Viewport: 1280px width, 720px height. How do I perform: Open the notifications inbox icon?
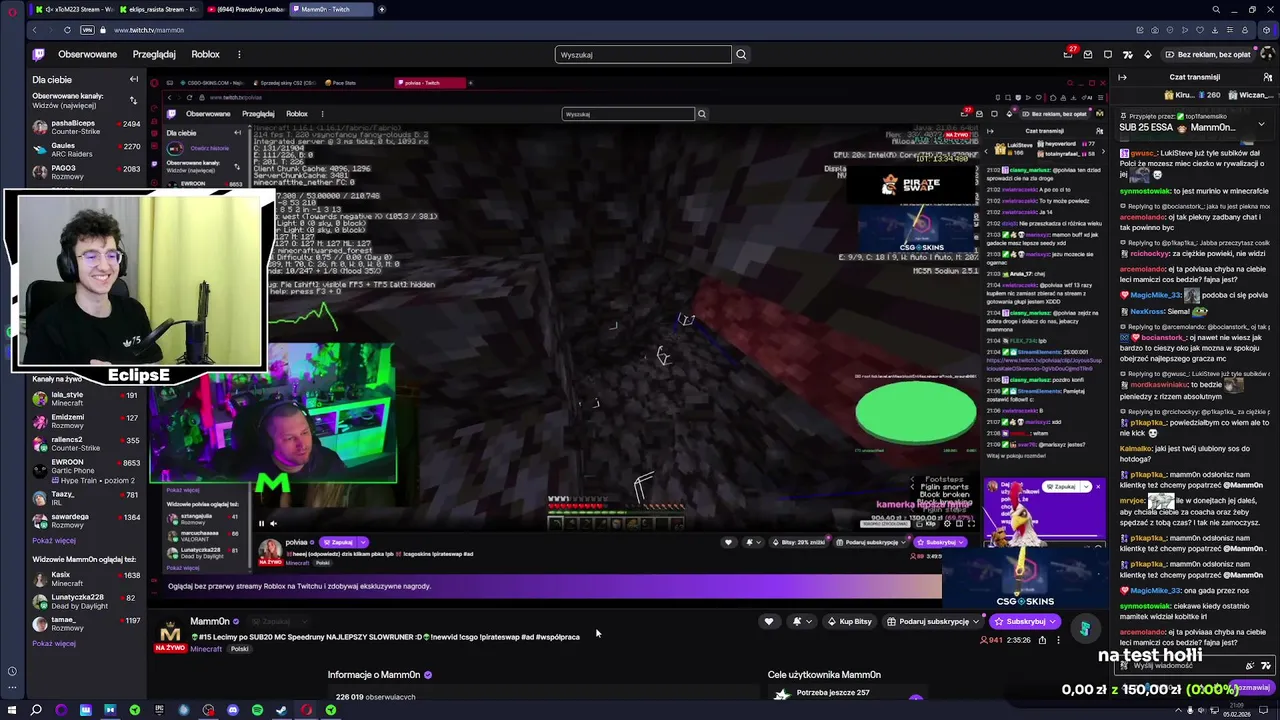coord(1088,55)
